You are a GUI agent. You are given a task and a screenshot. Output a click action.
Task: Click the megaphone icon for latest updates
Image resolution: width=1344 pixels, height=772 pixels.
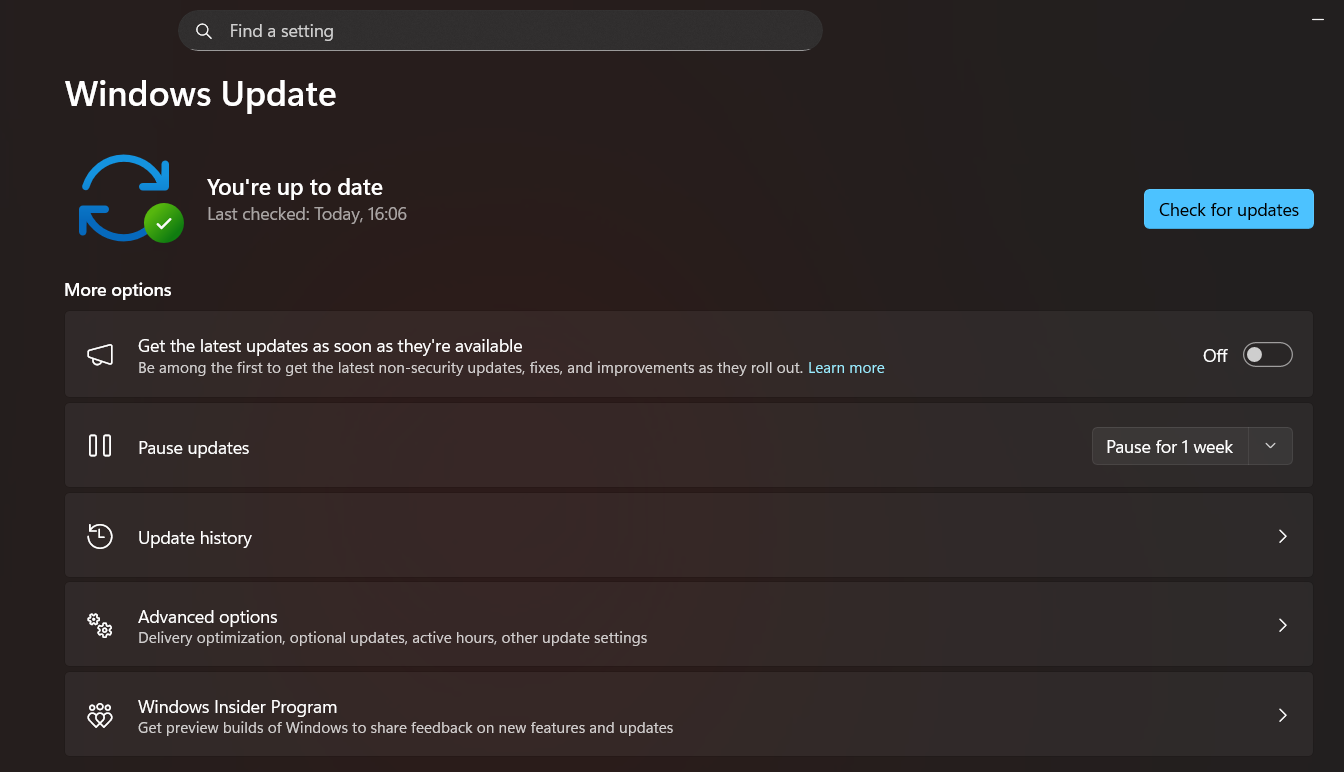100,355
